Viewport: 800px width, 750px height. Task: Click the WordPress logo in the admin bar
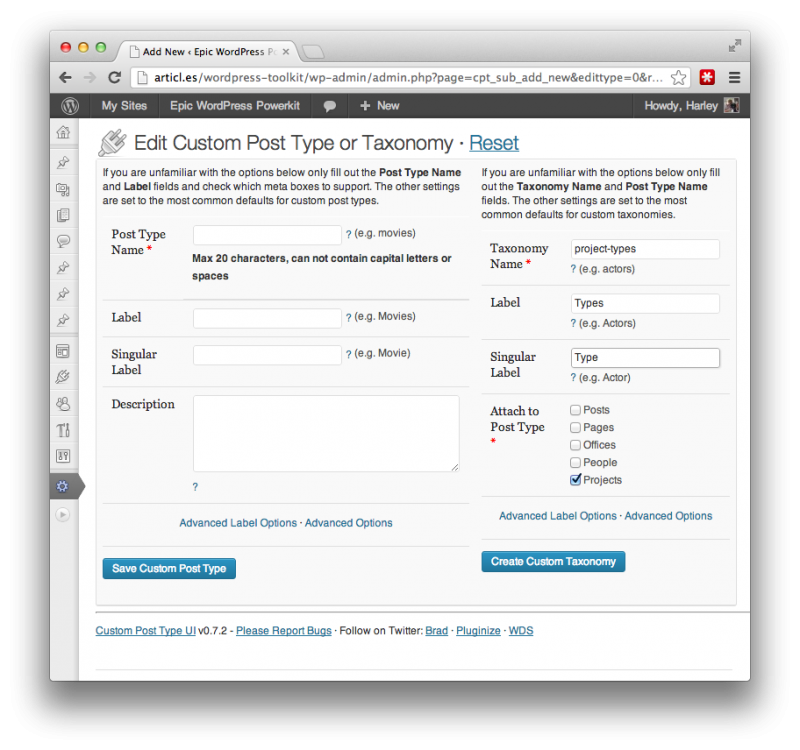click(70, 106)
